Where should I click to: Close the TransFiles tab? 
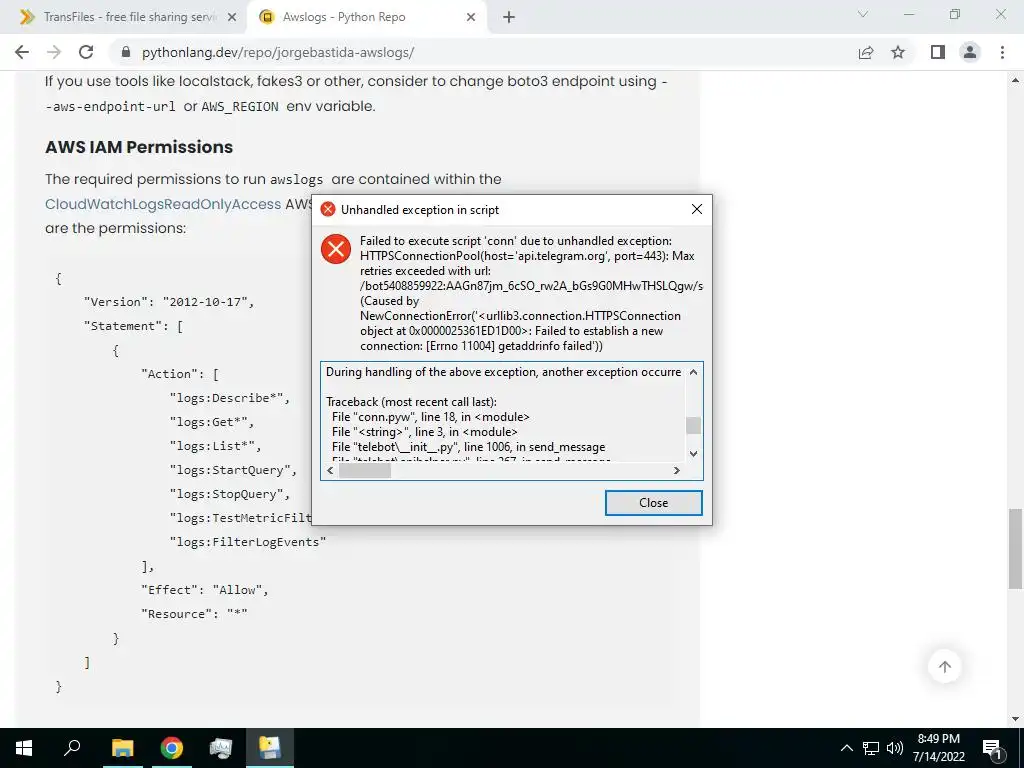232,18
